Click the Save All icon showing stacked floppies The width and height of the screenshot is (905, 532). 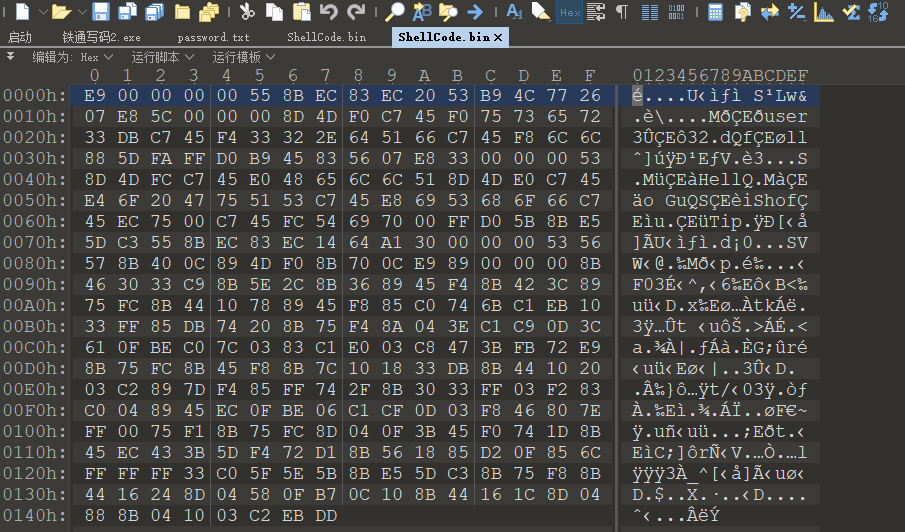[x=155, y=11]
